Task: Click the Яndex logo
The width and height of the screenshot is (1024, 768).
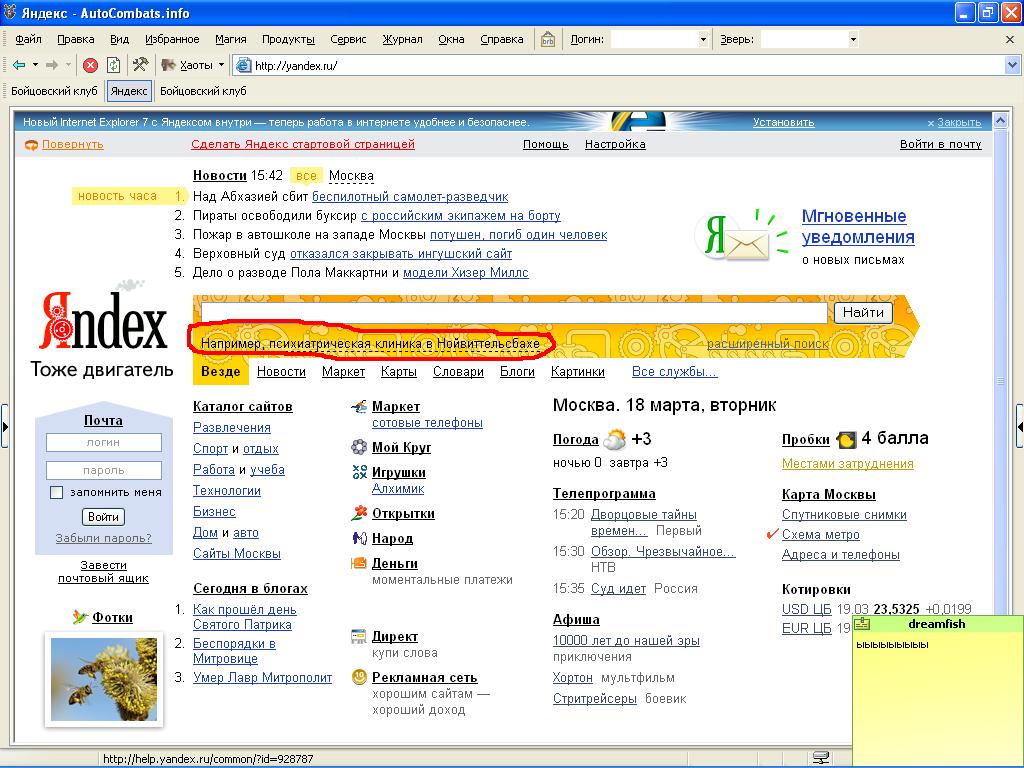Action: 103,320
